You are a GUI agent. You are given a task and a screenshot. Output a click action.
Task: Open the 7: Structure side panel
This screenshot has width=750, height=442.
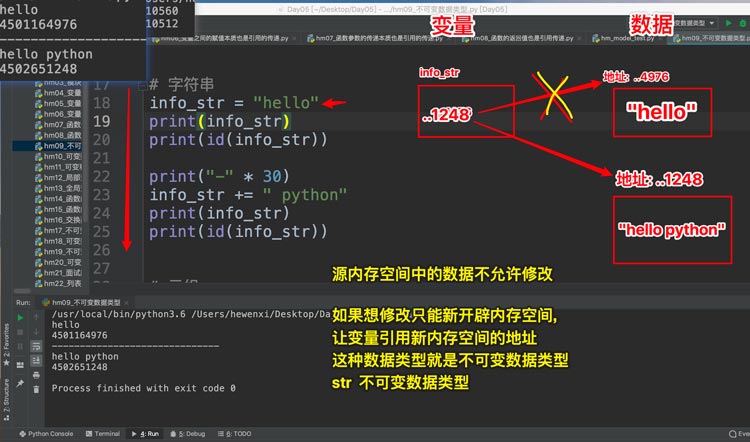click(x=6, y=398)
